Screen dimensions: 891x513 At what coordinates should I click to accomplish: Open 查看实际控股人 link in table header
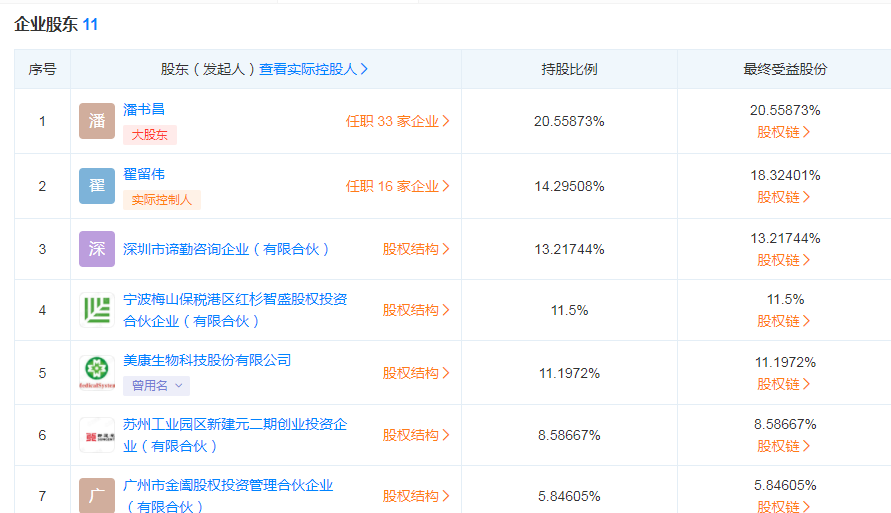coord(314,69)
